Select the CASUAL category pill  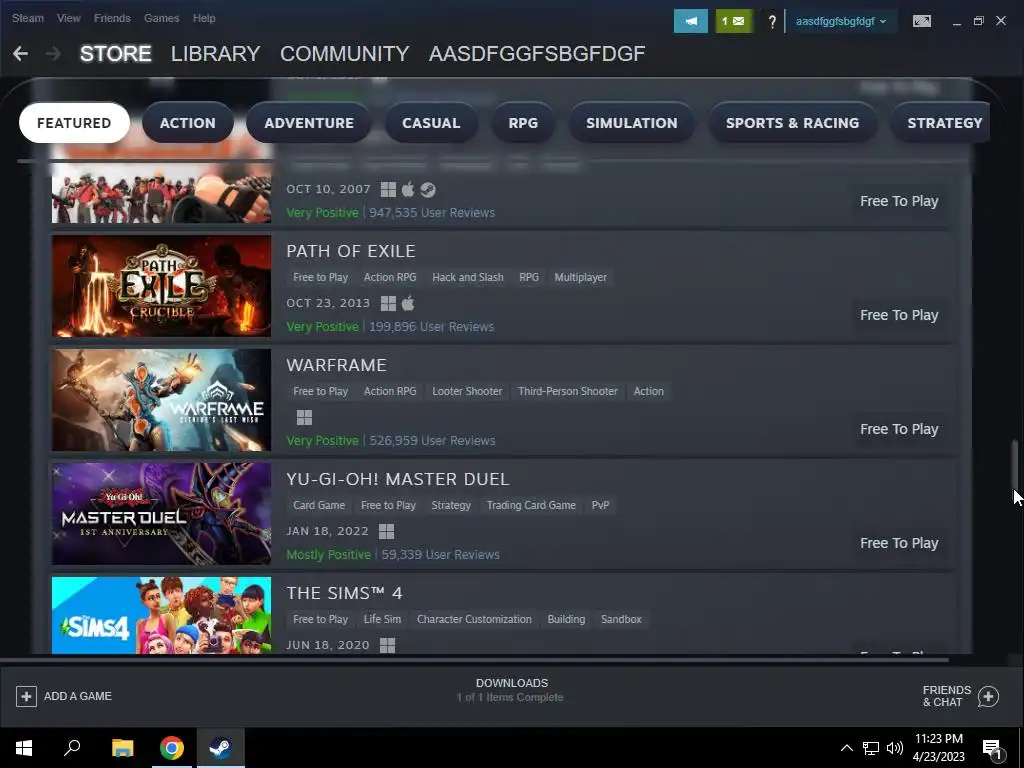pos(431,123)
